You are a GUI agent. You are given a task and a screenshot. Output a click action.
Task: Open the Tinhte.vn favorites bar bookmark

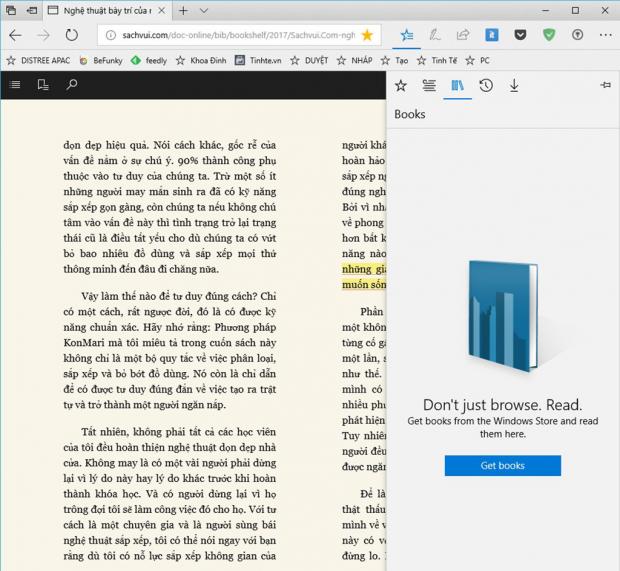(258, 60)
